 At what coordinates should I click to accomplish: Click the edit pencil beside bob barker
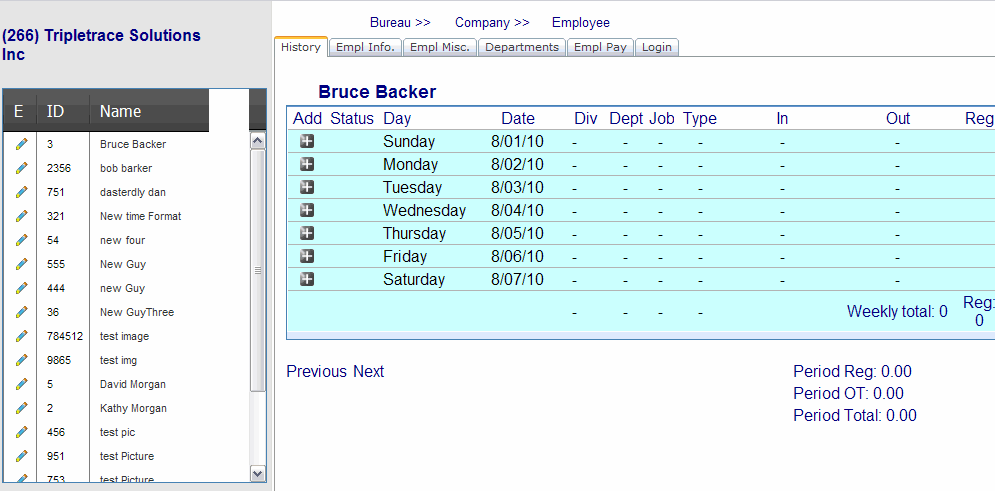pos(21,168)
